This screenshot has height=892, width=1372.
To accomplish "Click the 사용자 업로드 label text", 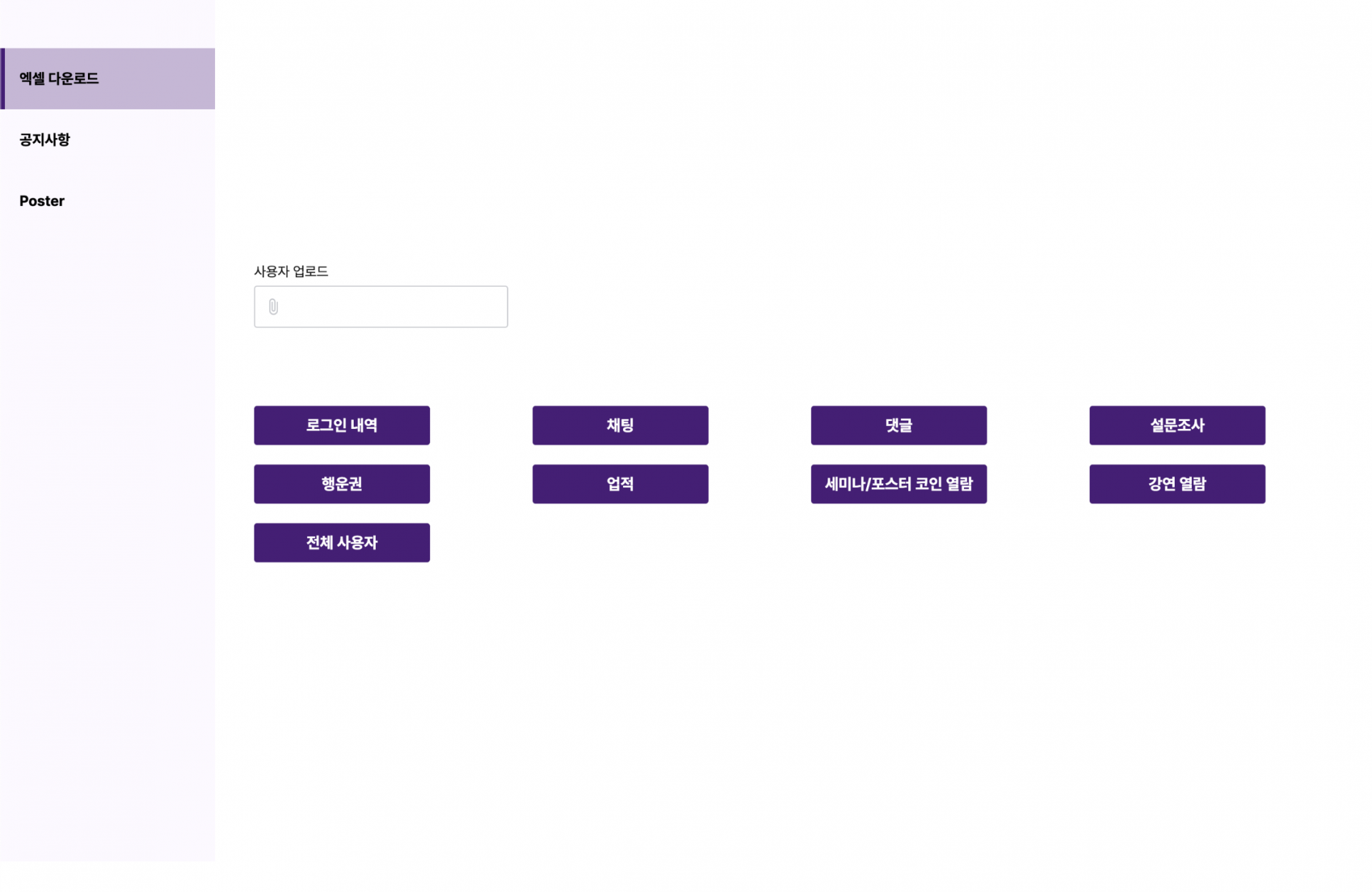I will point(291,271).
